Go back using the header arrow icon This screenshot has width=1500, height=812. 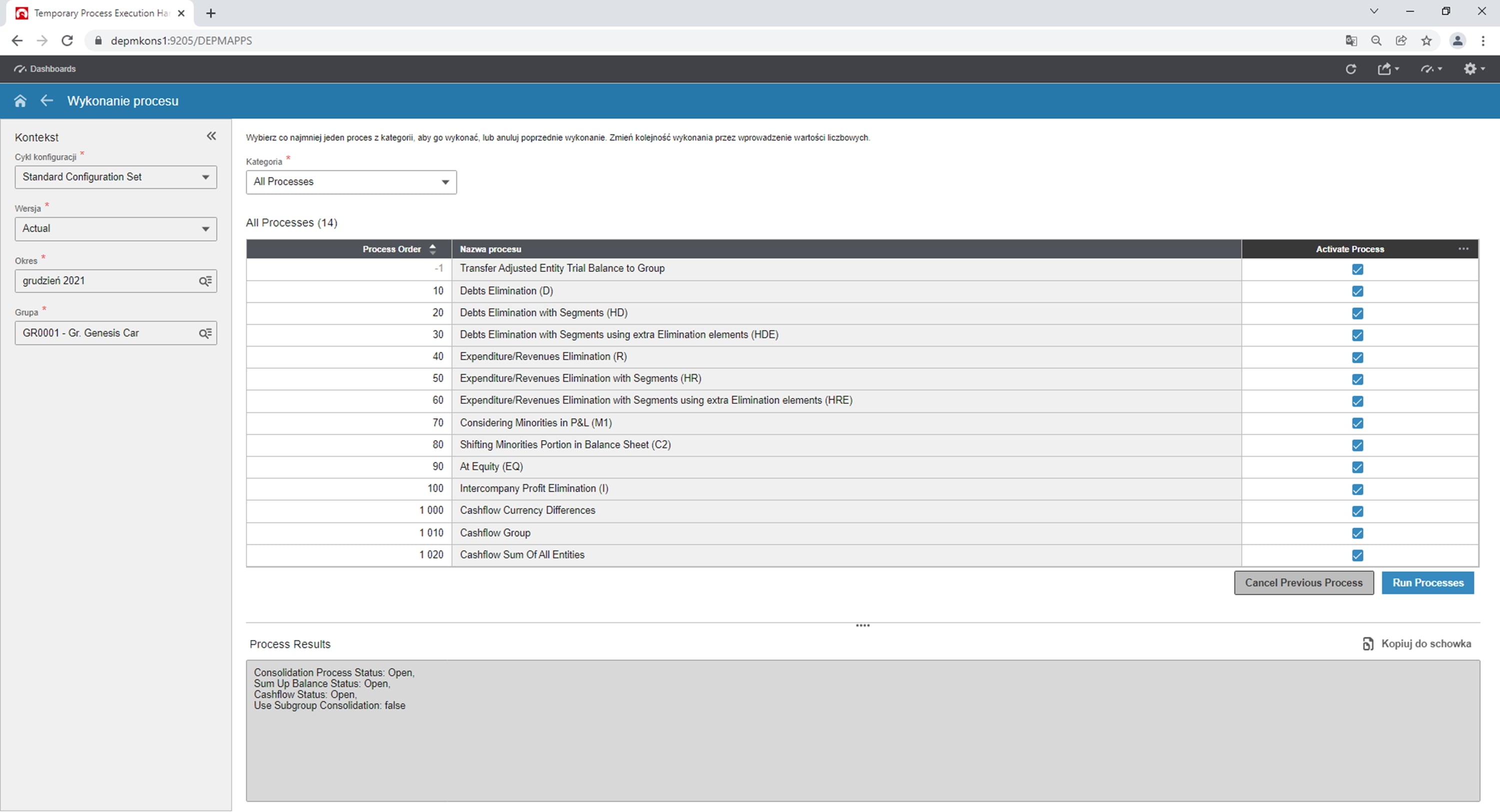(46, 101)
